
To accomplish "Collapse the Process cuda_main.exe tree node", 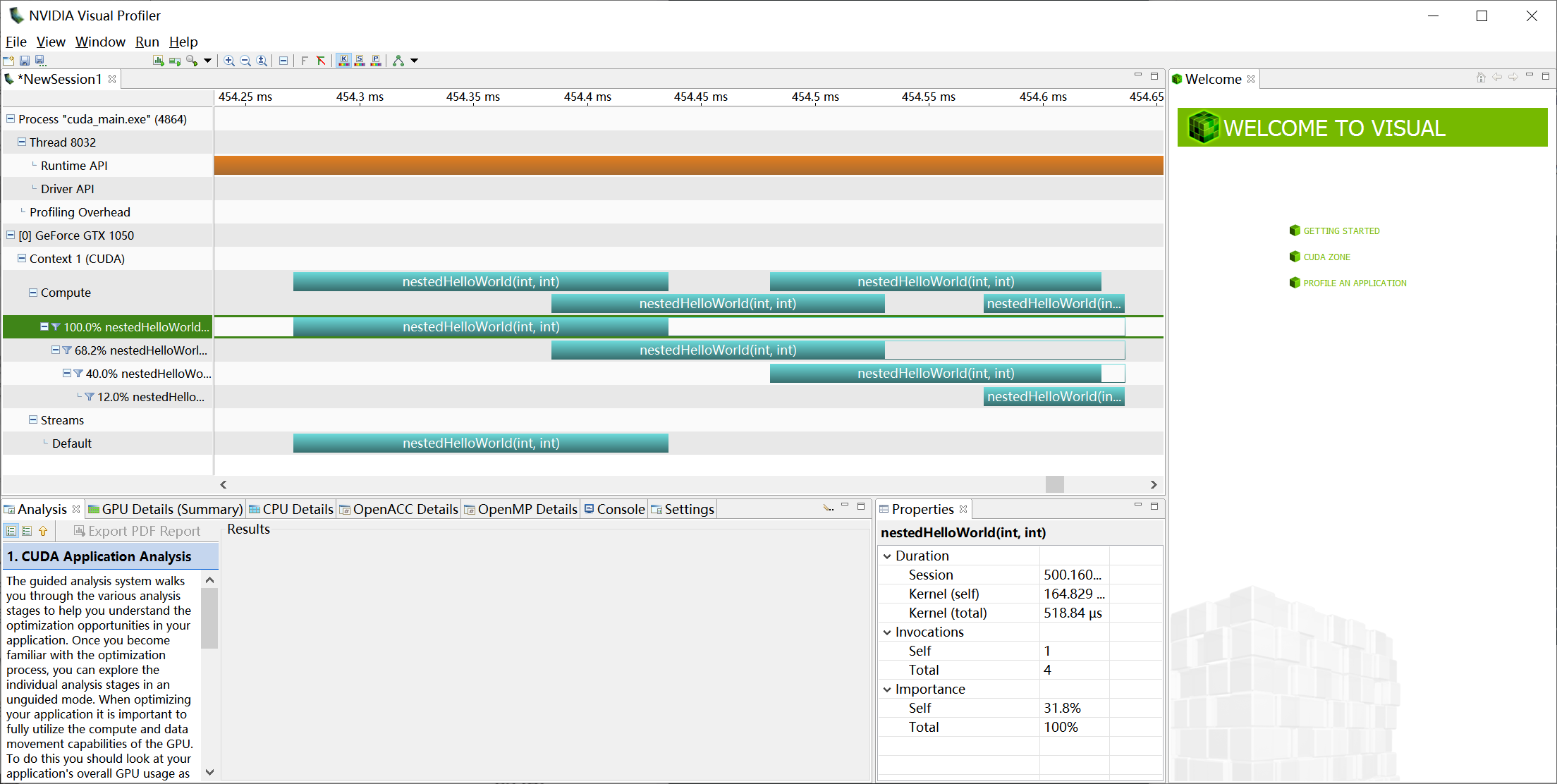I will 11,118.
